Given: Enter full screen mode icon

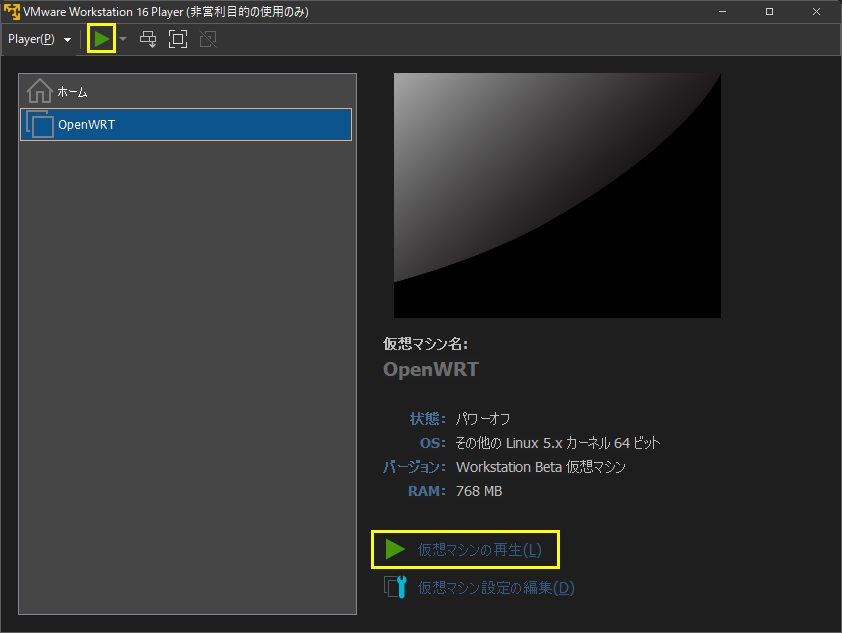Looking at the screenshot, I should click(178, 39).
